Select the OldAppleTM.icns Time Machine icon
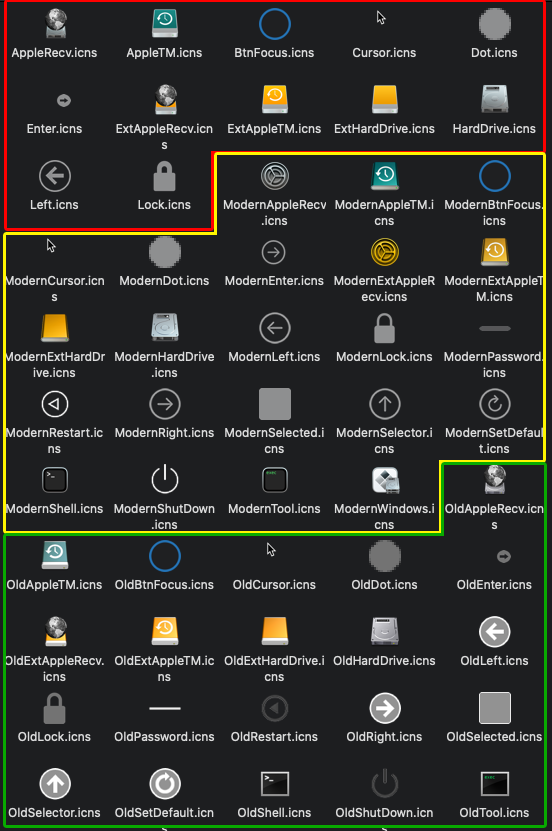 (x=55, y=555)
